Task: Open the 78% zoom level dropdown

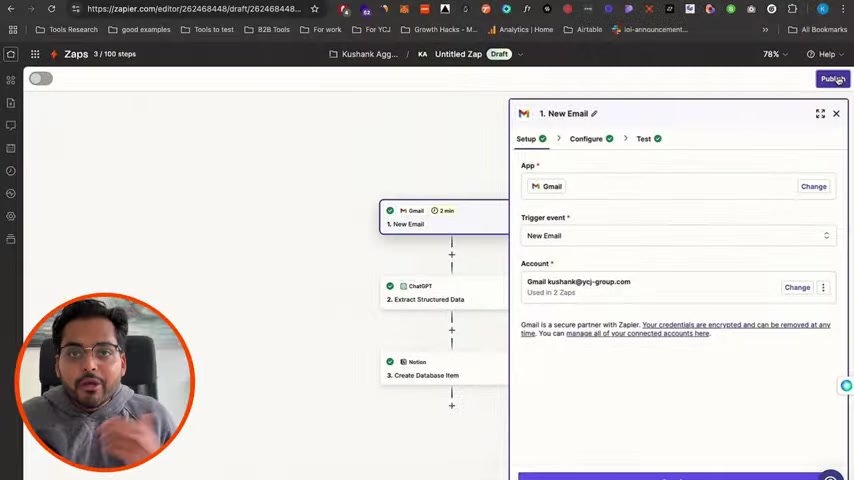Action: (775, 54)
